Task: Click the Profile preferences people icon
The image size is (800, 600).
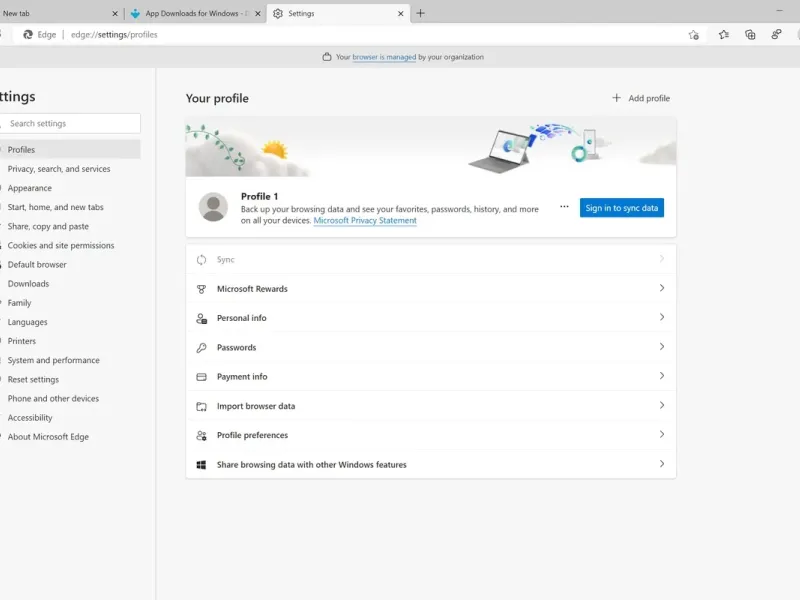Action: pyautogui.click(x=202, y=436)
